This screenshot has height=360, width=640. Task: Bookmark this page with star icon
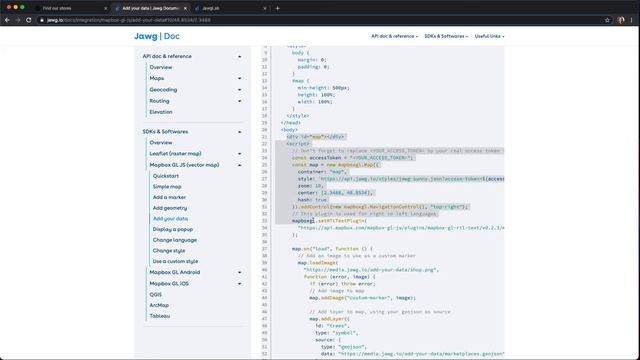(x=607, y=20)
